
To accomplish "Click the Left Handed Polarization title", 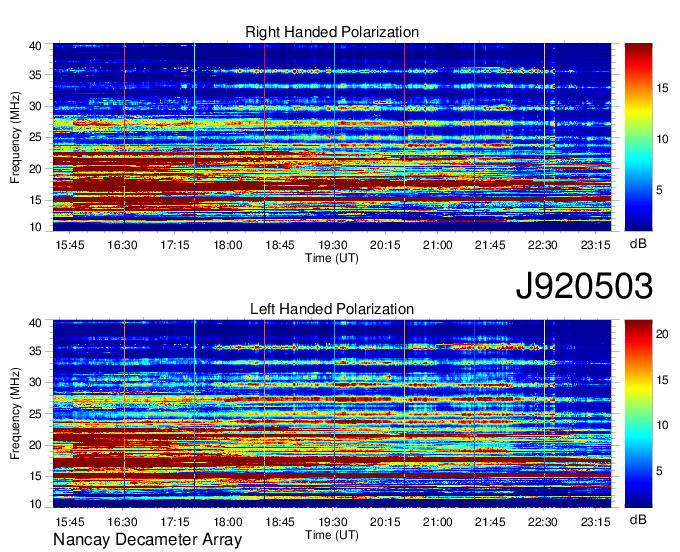I will click(x=332, y=309).
